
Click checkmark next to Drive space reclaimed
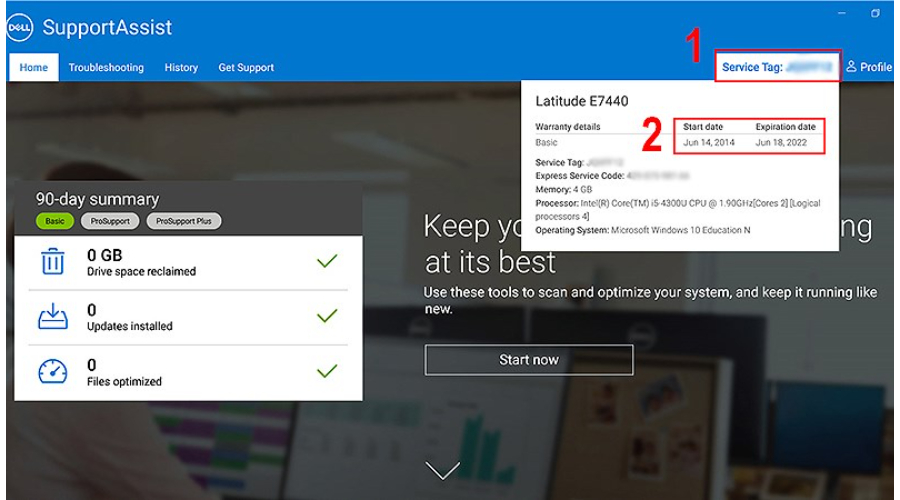point(327,262)
